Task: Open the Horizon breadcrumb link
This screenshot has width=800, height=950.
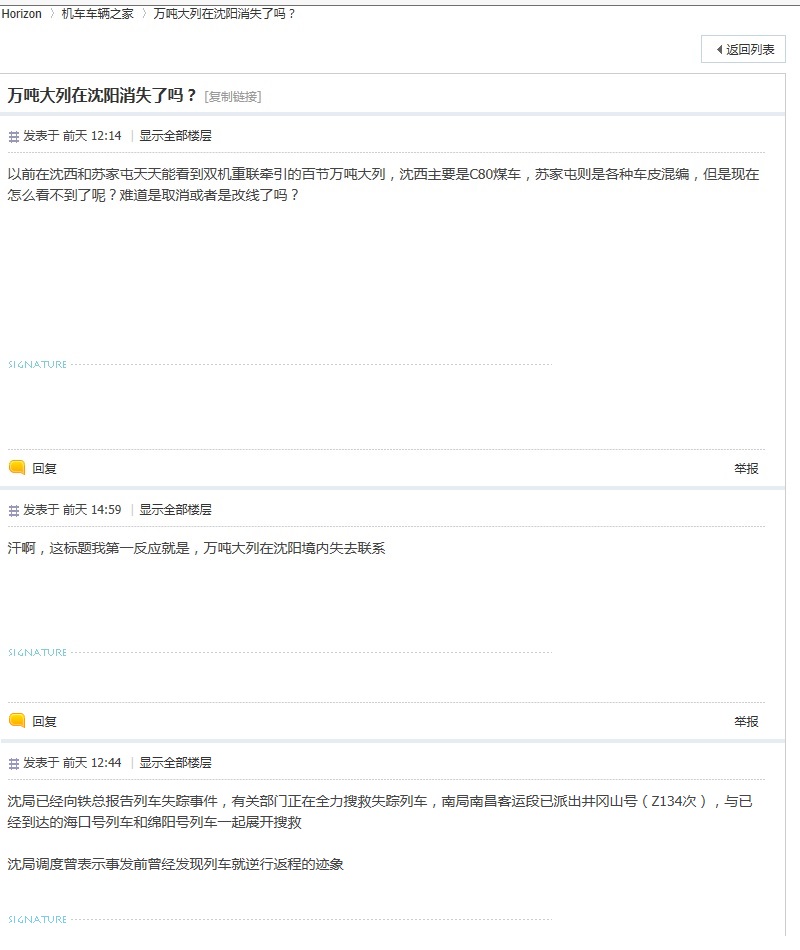Action: point(21,13)
